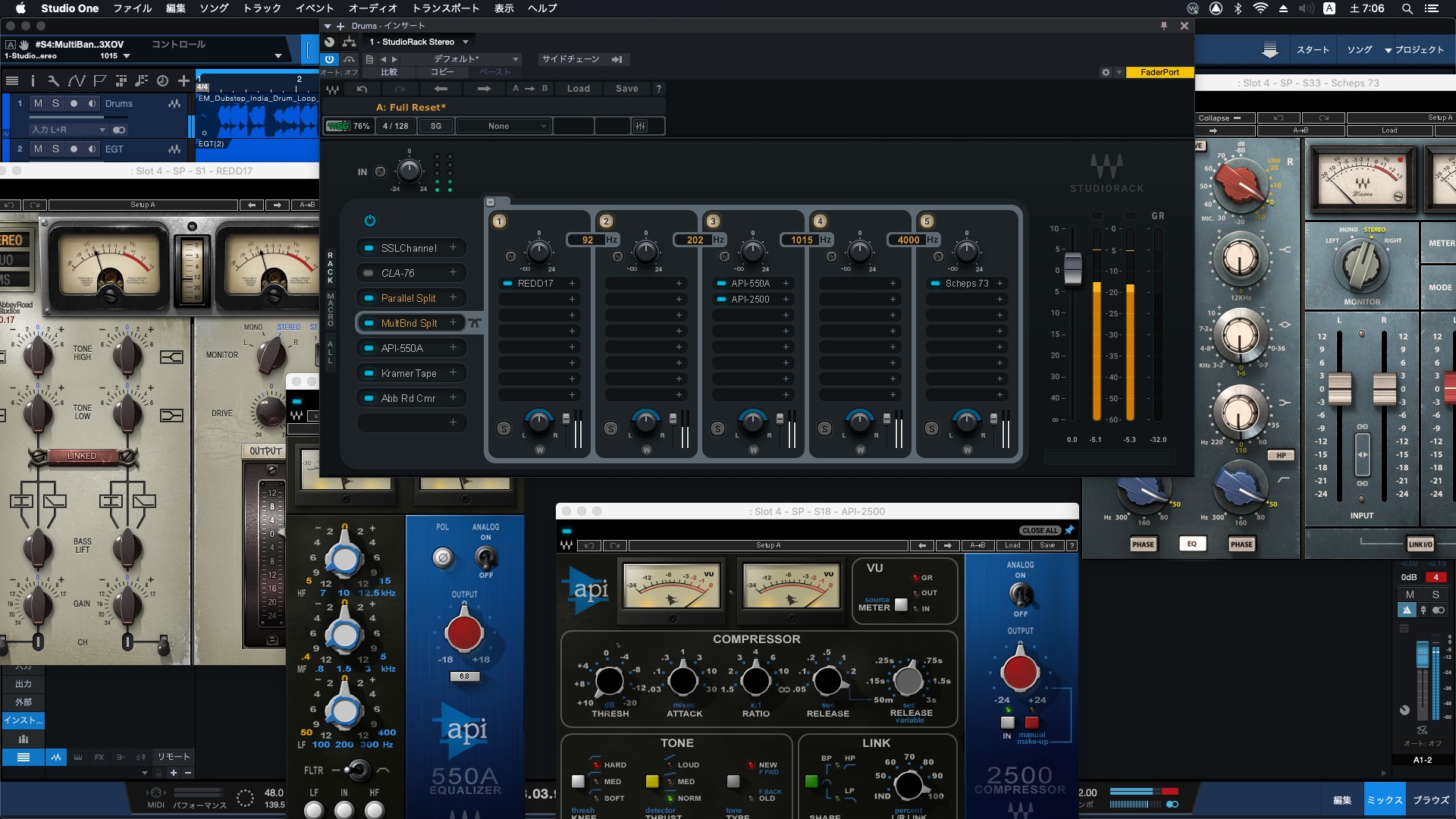Adjust the StudioRack output fader
1456x819 pixels.
tap(1073, 270)
